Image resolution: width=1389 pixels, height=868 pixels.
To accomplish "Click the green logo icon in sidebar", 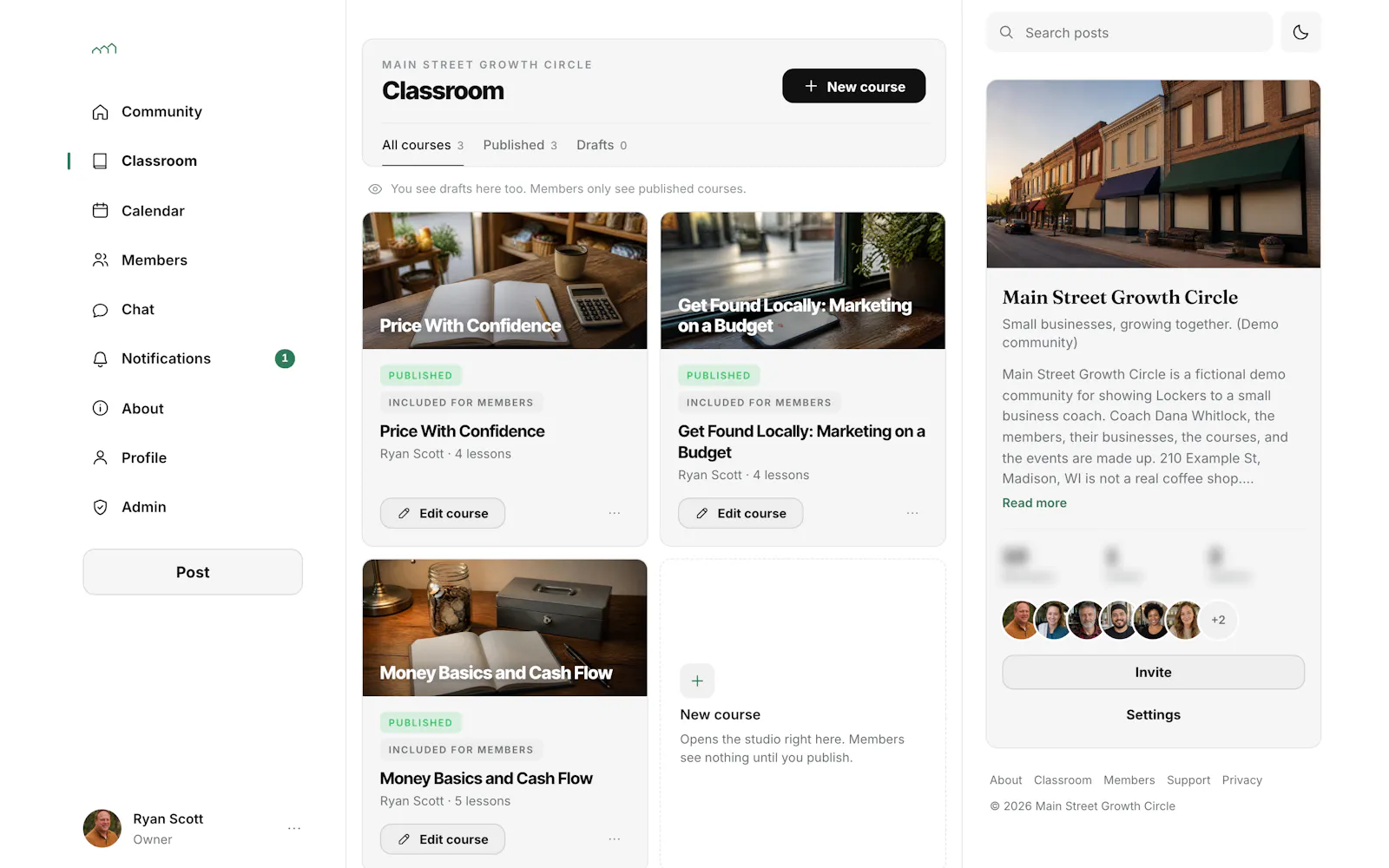I will (104, 49).
